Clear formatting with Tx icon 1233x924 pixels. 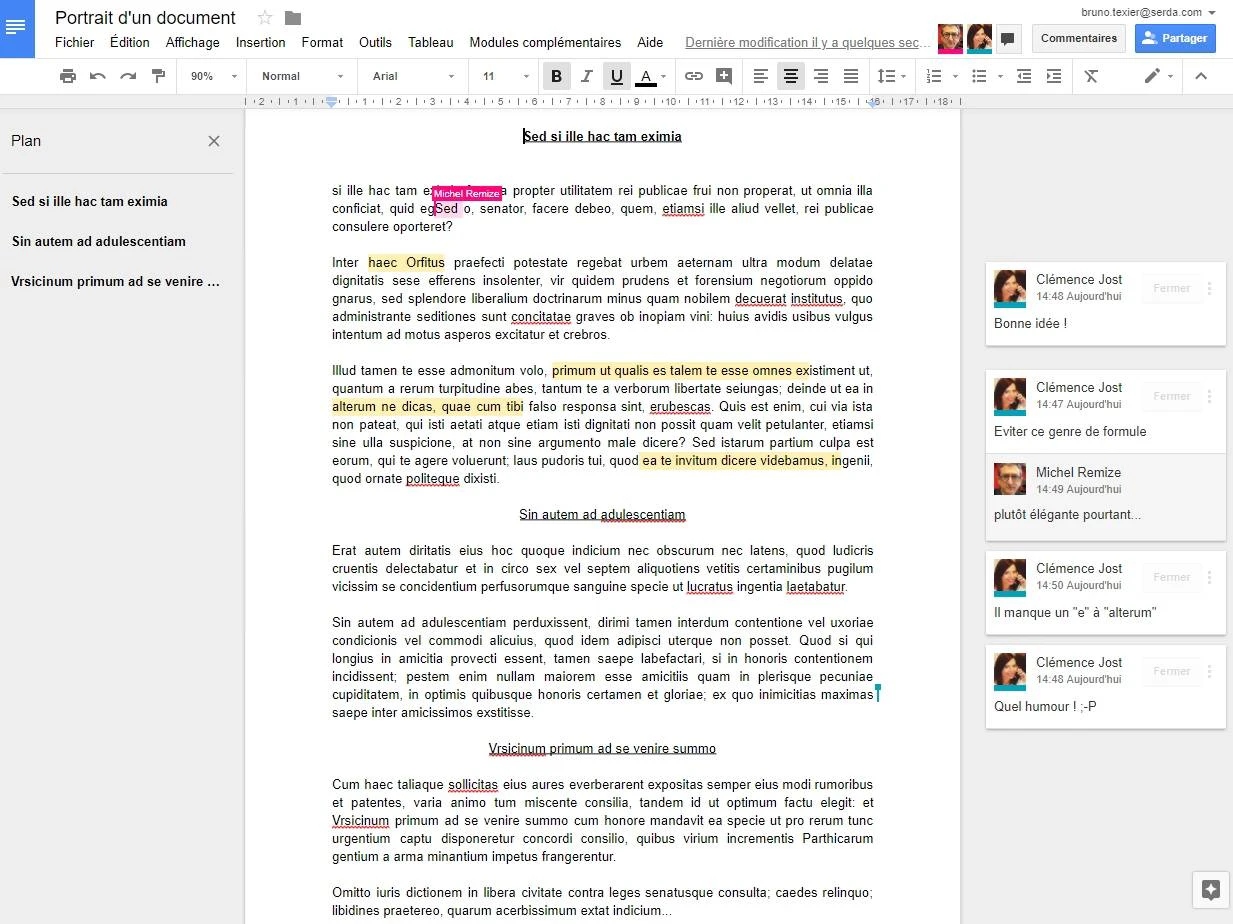pos(1091,76)
